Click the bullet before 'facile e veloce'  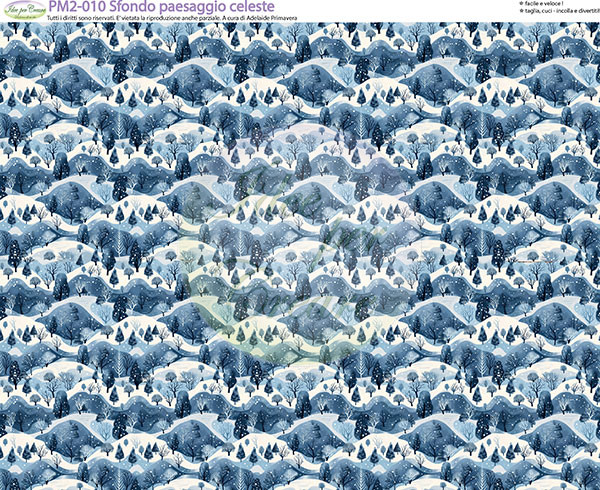tap(521, 4)
